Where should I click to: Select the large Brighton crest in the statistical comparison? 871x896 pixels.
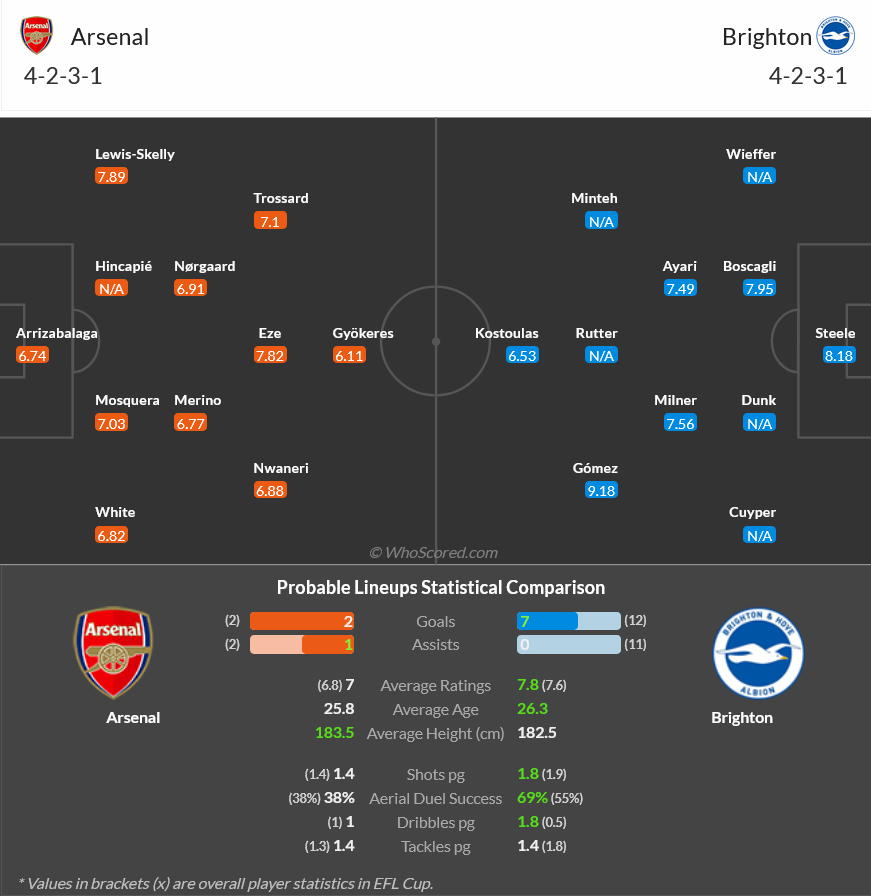point(758,652)
